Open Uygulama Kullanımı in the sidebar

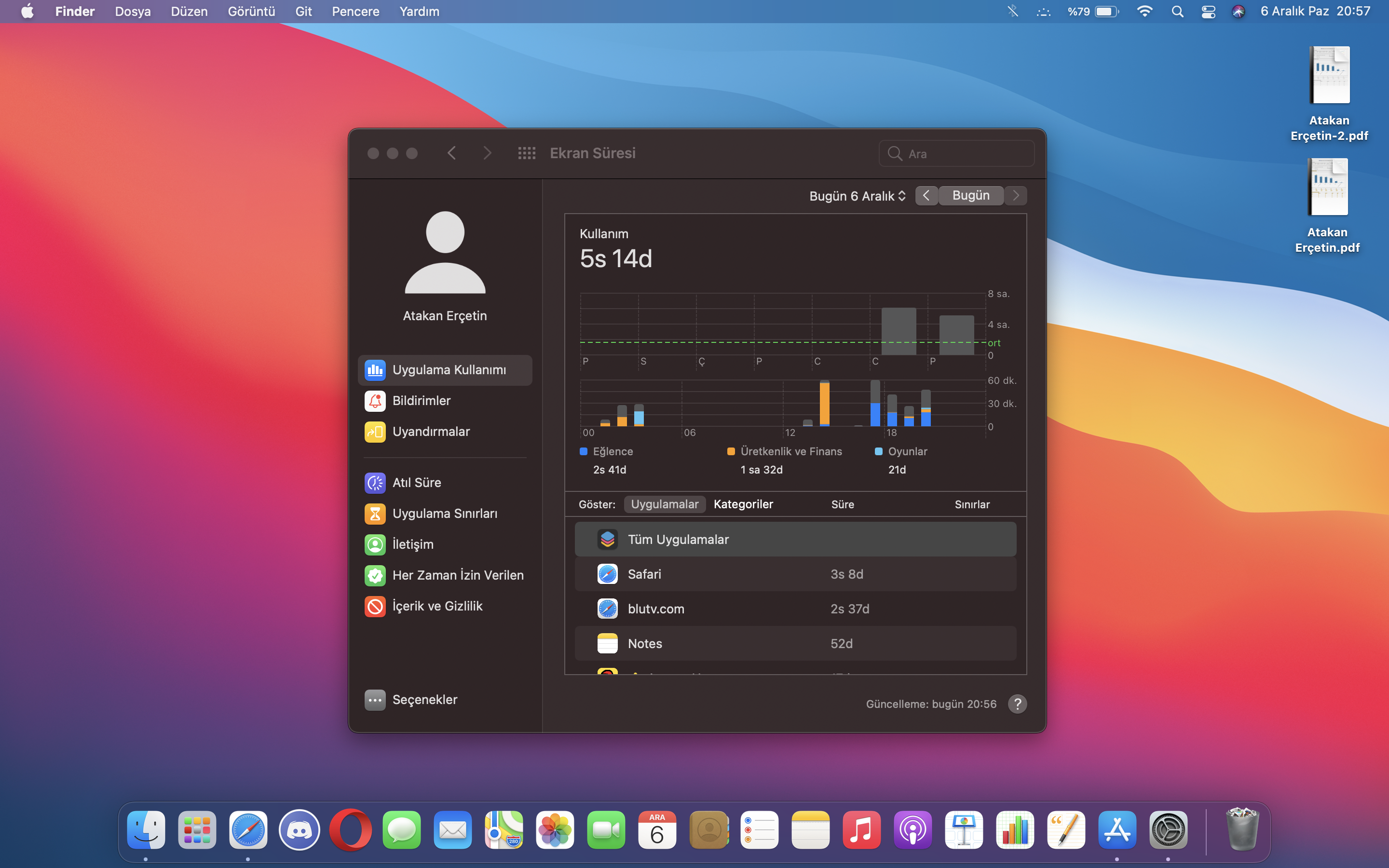445,370
